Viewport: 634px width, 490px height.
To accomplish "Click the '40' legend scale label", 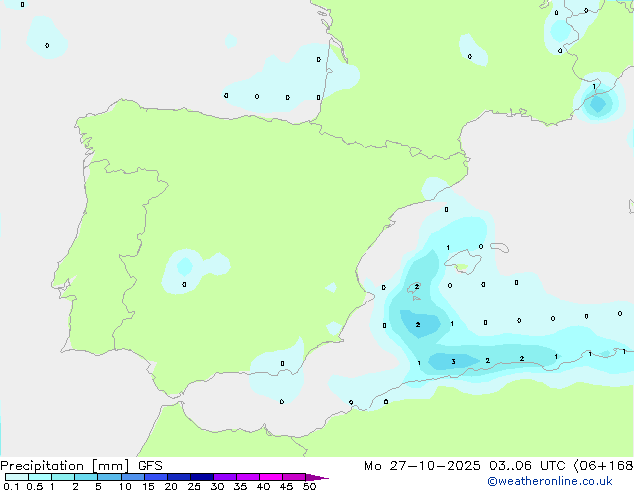I will click(x=263, y=486).
